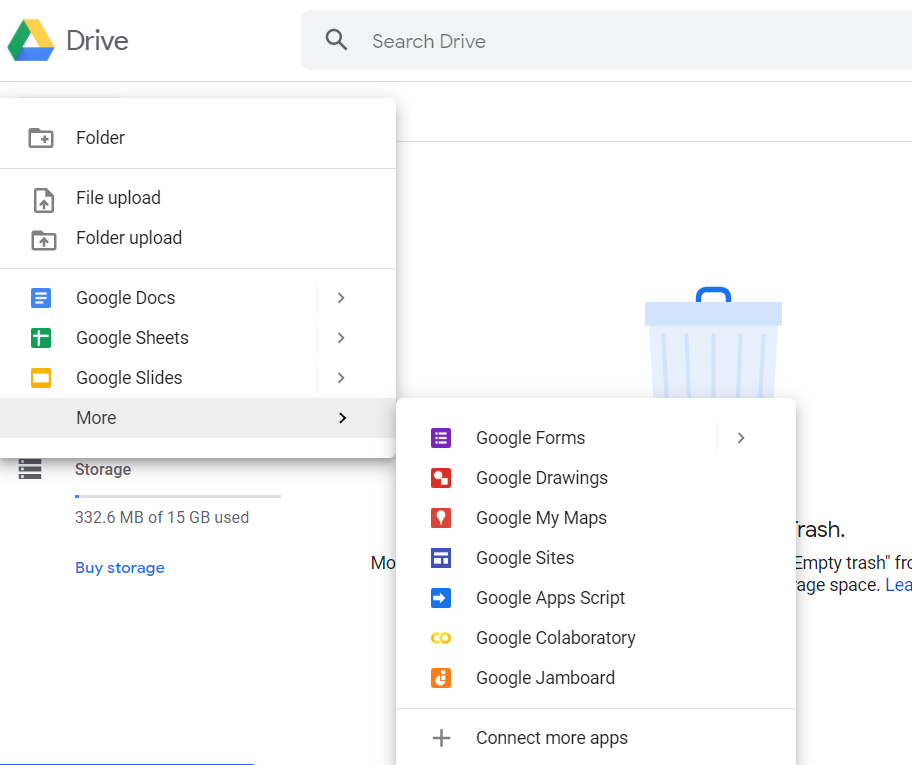This screenshot has height=765, width=912.
Task: Select Google Apps Script from submenu
Action: pyautogui.click(x=596, y=598)
